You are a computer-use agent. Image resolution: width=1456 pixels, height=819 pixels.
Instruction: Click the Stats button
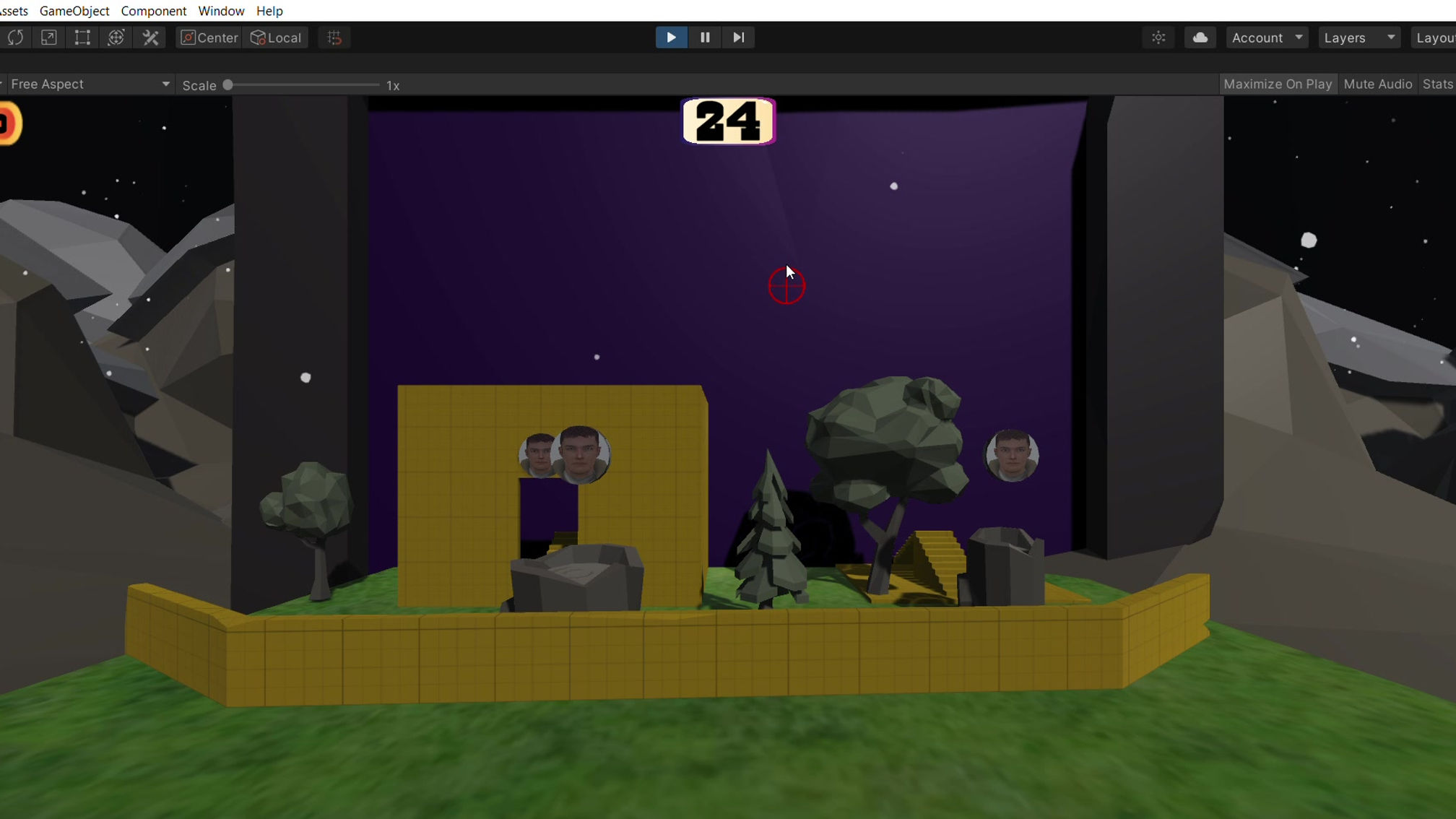point(1437,84)
